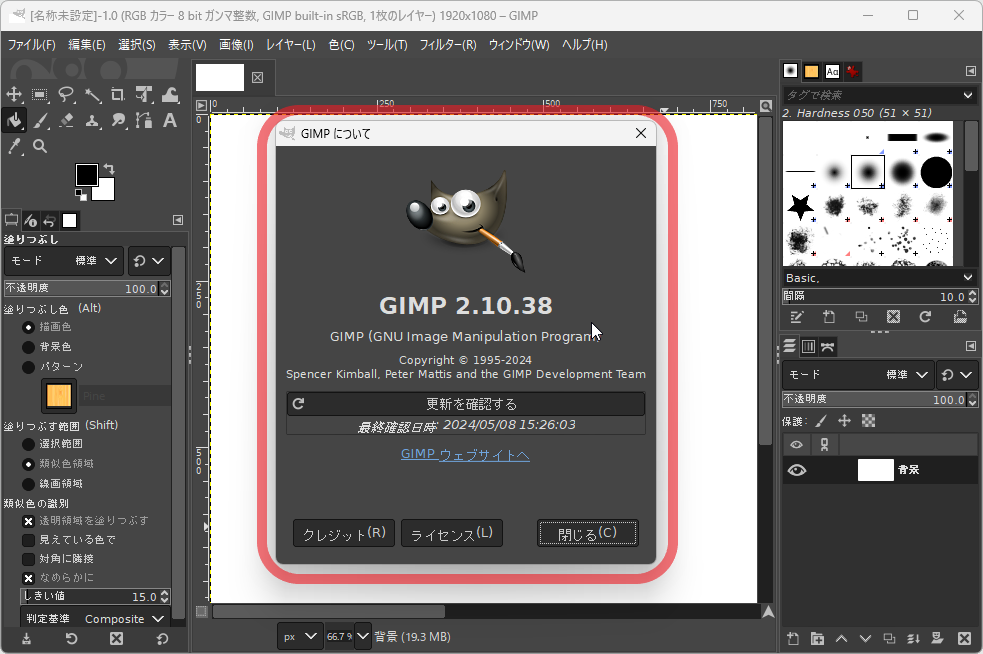
Task: Select the Zoom tool
Action: (40, 147)
